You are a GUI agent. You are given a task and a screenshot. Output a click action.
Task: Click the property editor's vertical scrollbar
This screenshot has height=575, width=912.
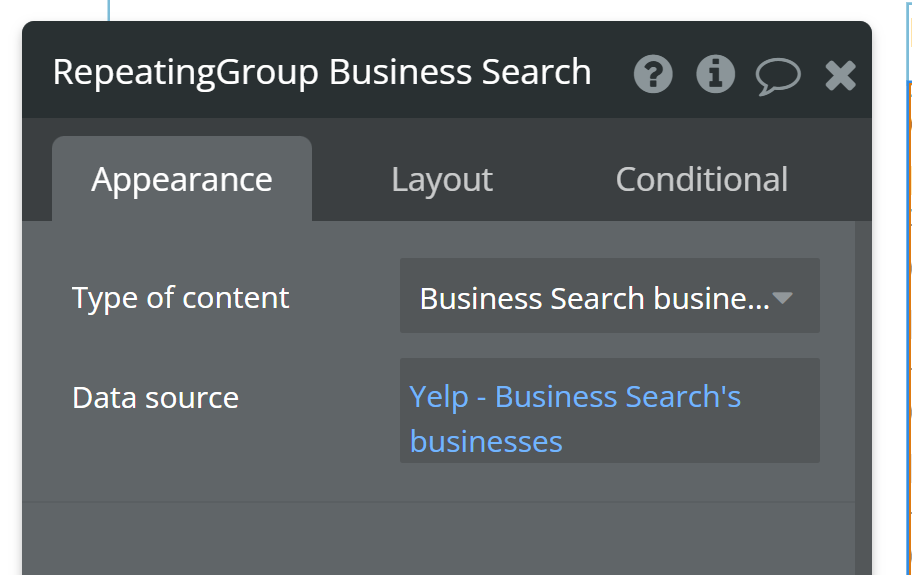click(863, 400)
